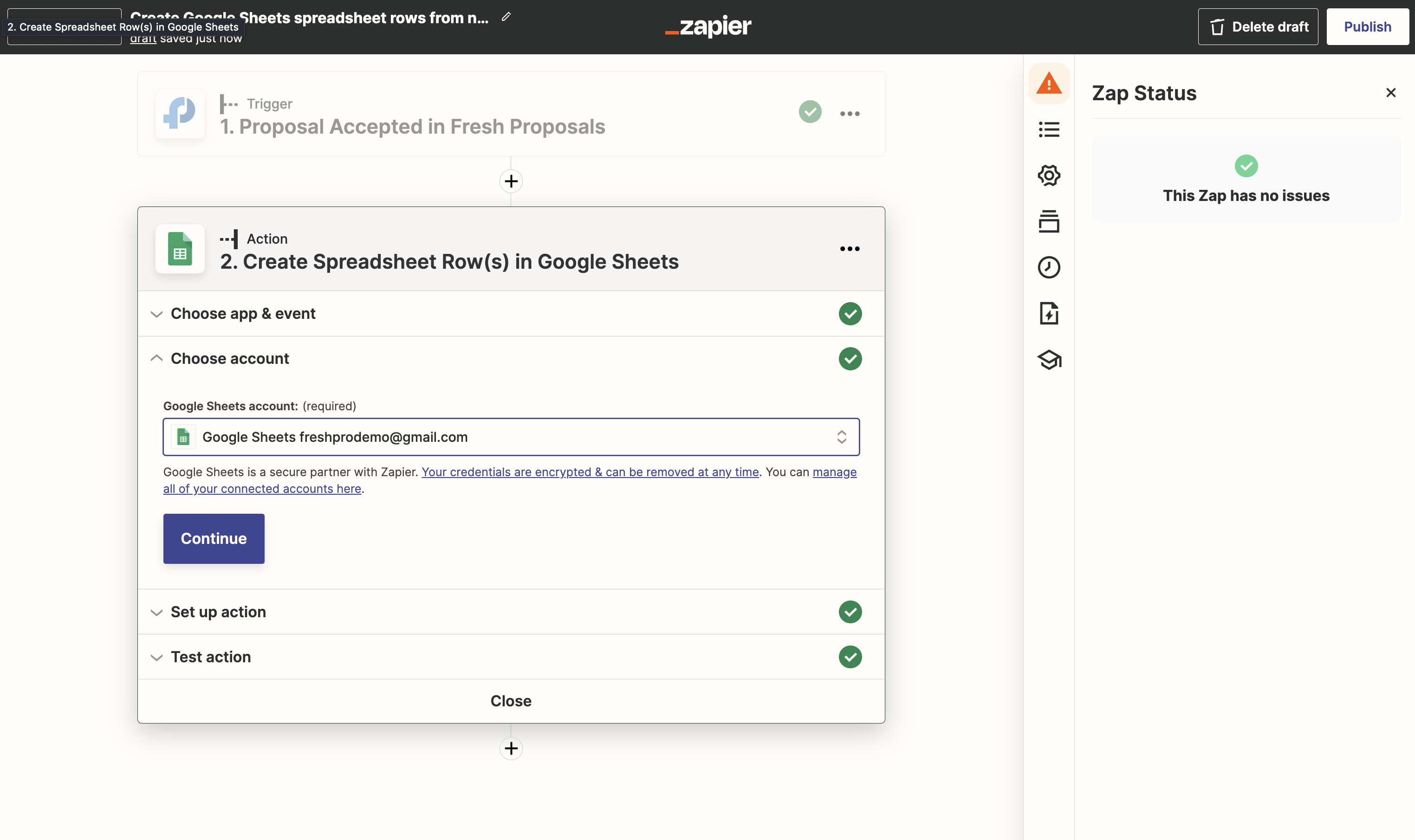The image size is (1415, 840).
Task: Expand the Choose app & event section
Action: [x=243, y=314]
